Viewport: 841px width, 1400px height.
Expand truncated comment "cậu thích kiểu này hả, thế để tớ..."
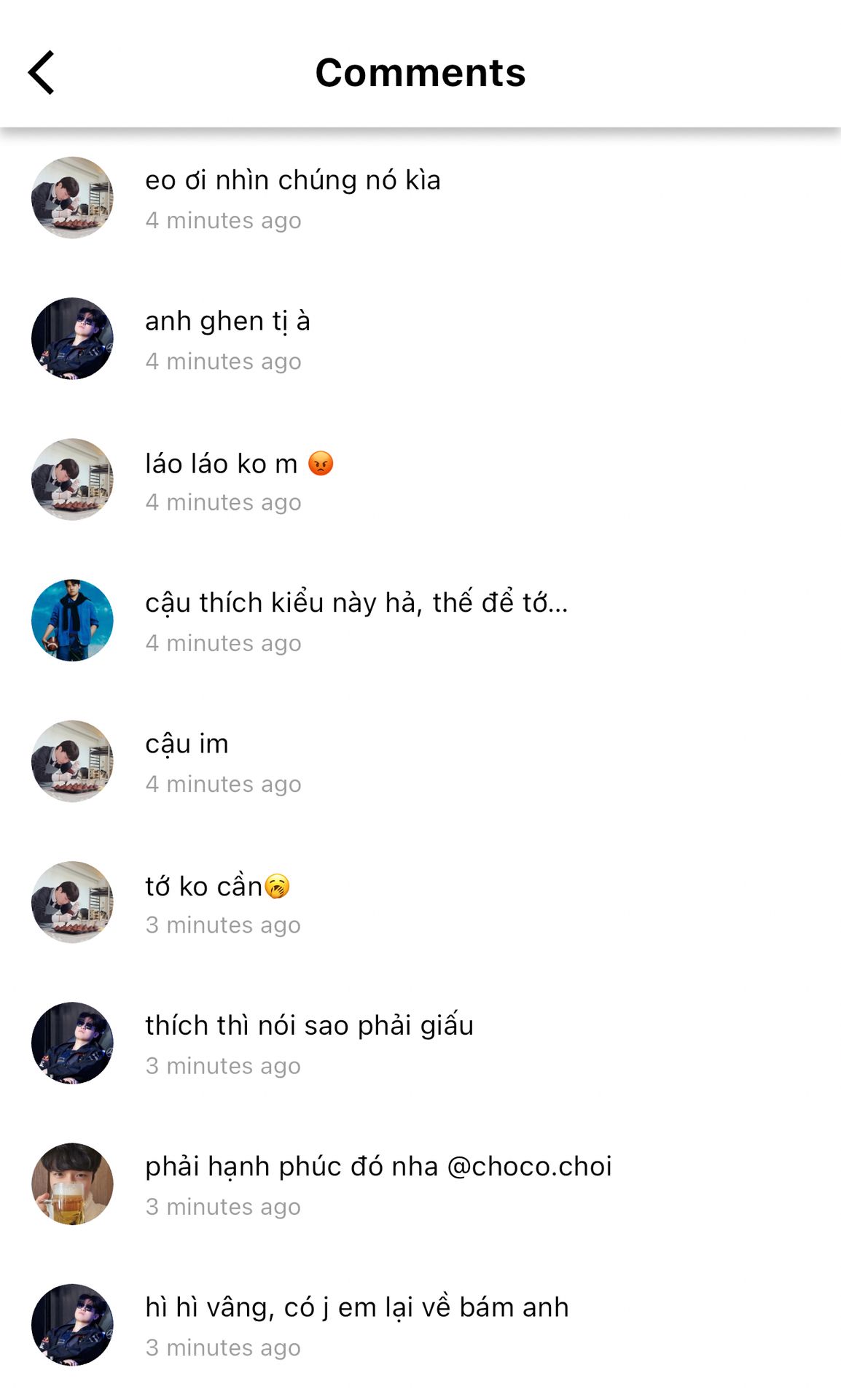356,603
